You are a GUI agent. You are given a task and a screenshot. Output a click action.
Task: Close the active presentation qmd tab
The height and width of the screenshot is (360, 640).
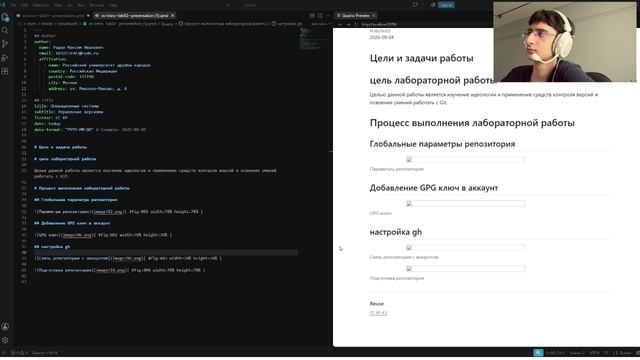coord(173,16)
